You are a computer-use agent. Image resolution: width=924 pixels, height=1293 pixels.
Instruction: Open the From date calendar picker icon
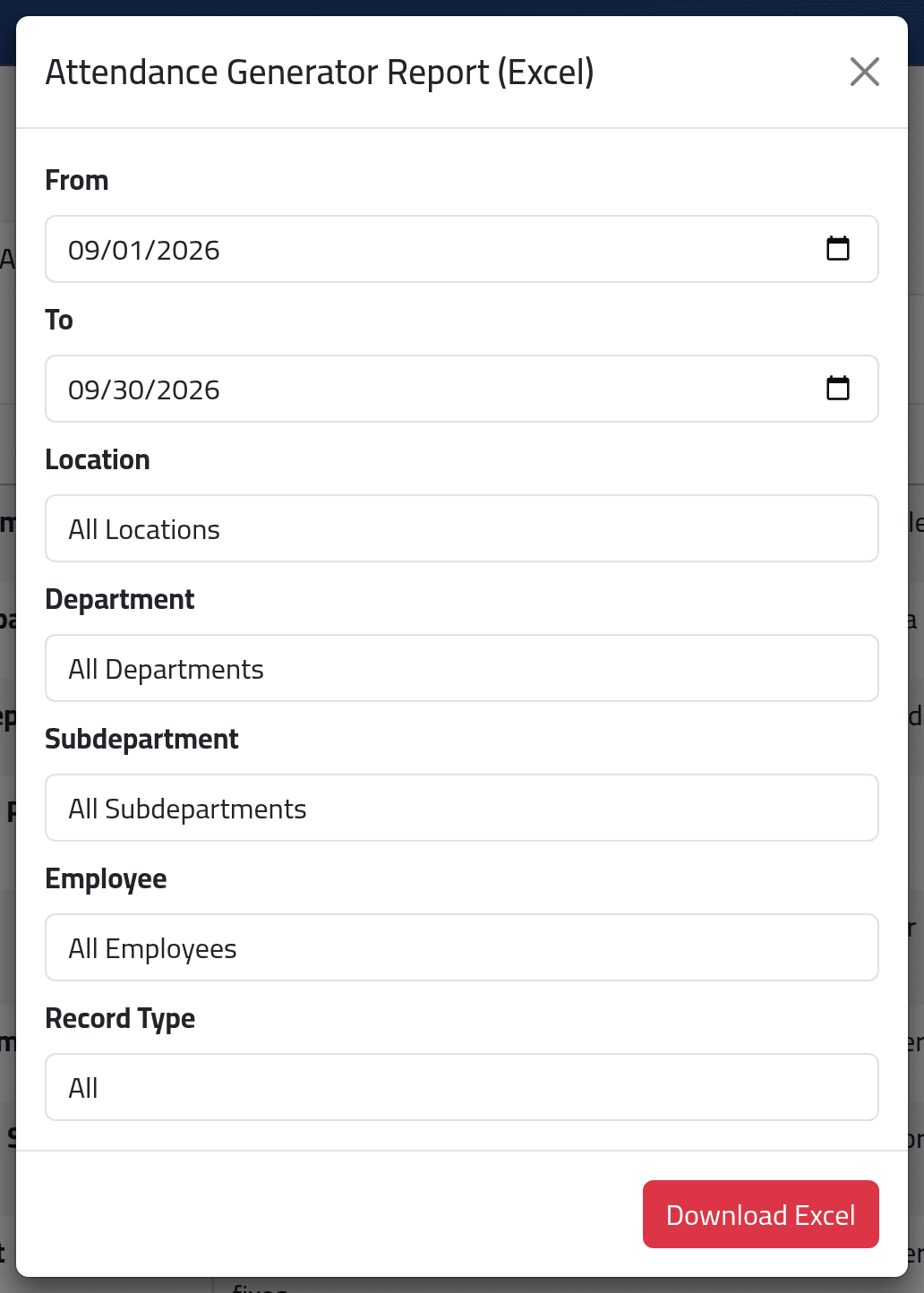tap(838, 249)
